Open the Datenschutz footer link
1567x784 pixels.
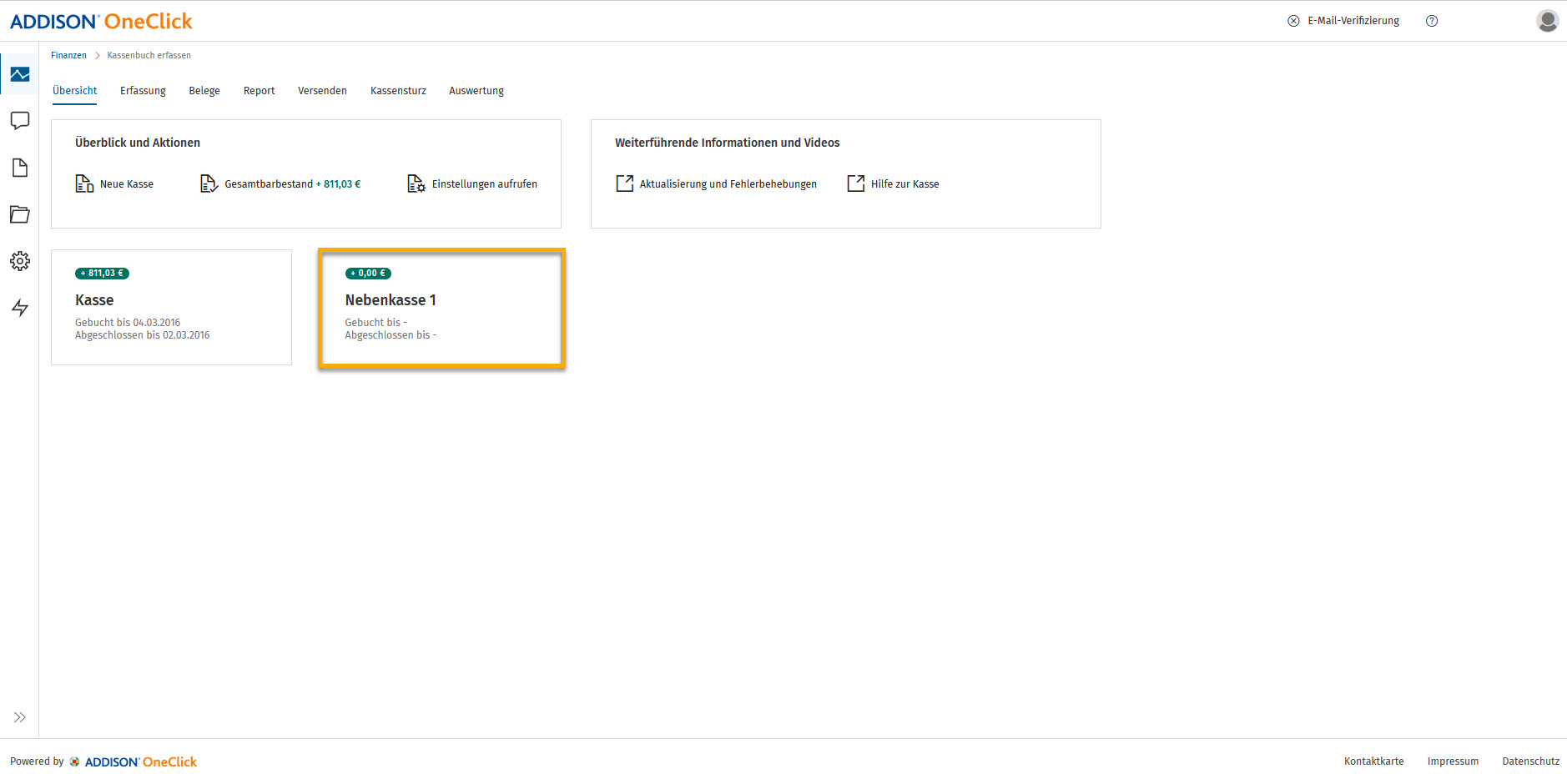coord(1531,761)
